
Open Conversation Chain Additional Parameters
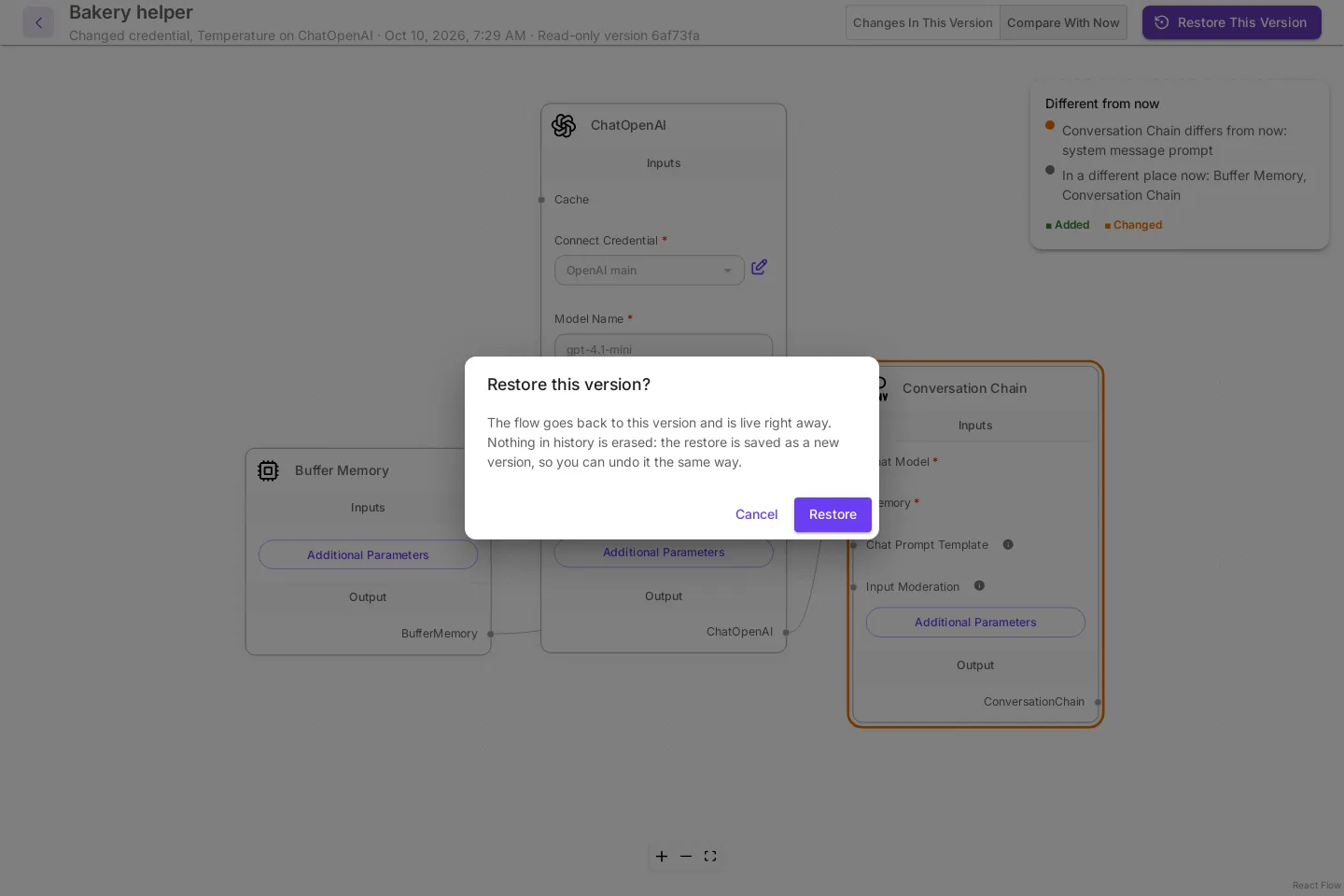pos(975,623)
